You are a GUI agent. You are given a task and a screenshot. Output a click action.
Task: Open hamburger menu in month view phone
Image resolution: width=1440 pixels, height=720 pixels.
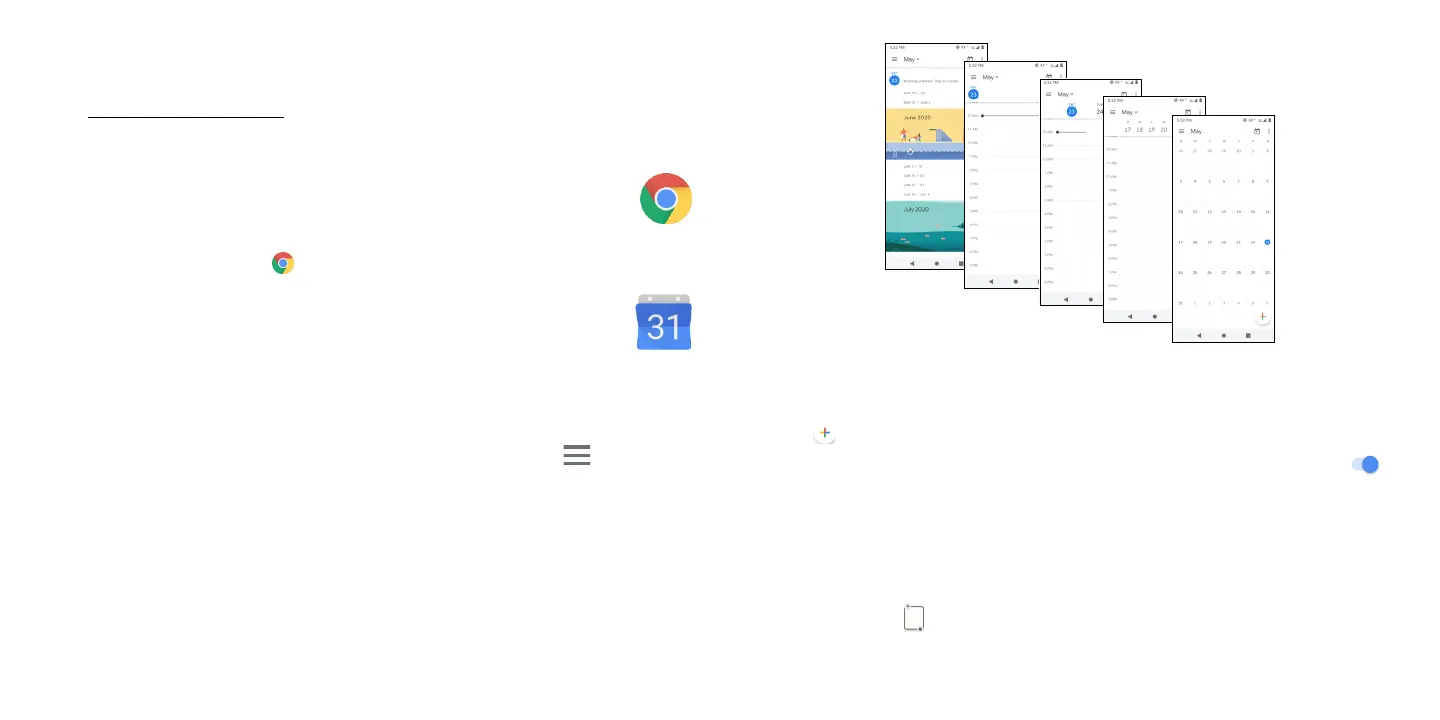point(1182,131)
